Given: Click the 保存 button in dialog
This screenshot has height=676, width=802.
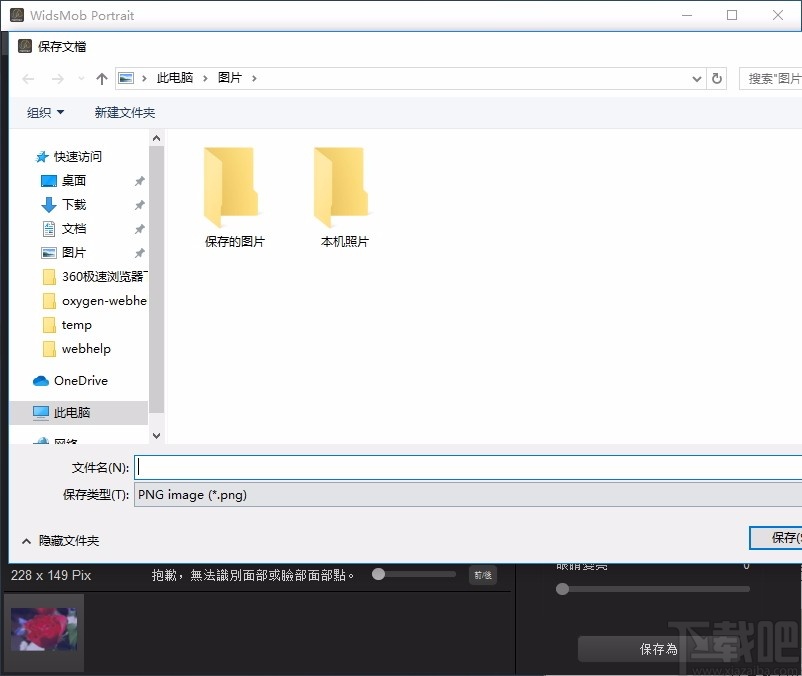Looking at the screenshot, I should 776,537.
